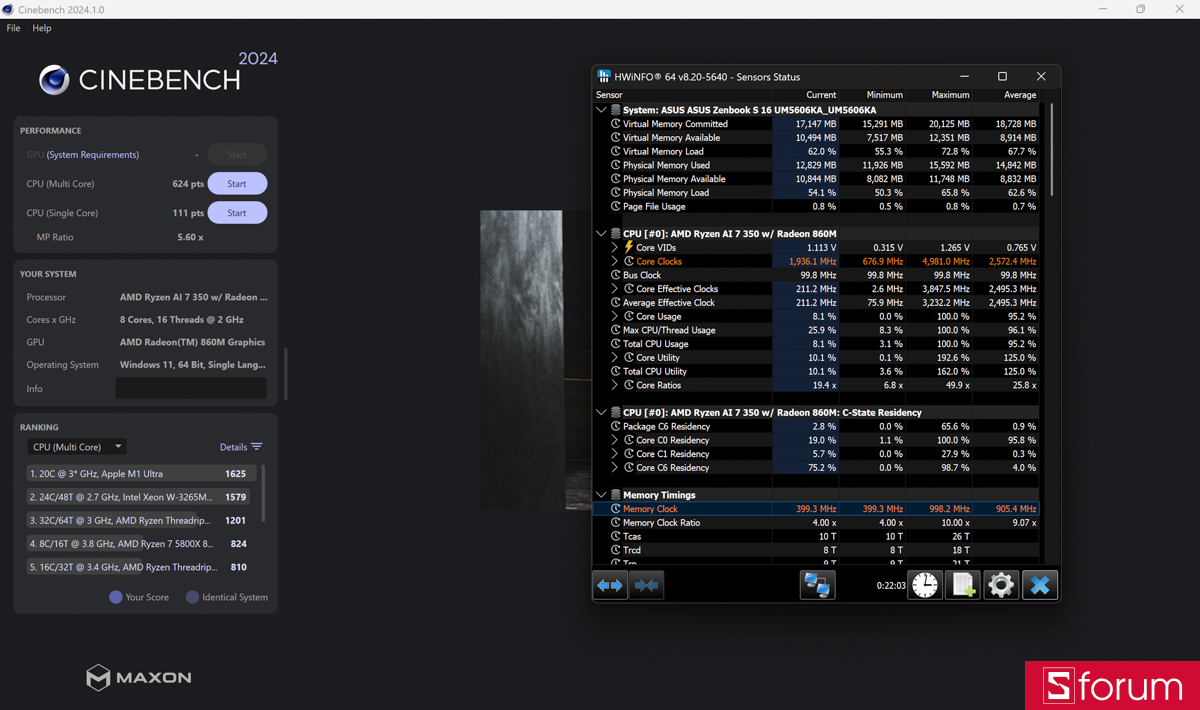Open HWiNFO sensor settings gear
This screenshot has height=710, width=1200.
1001,585
